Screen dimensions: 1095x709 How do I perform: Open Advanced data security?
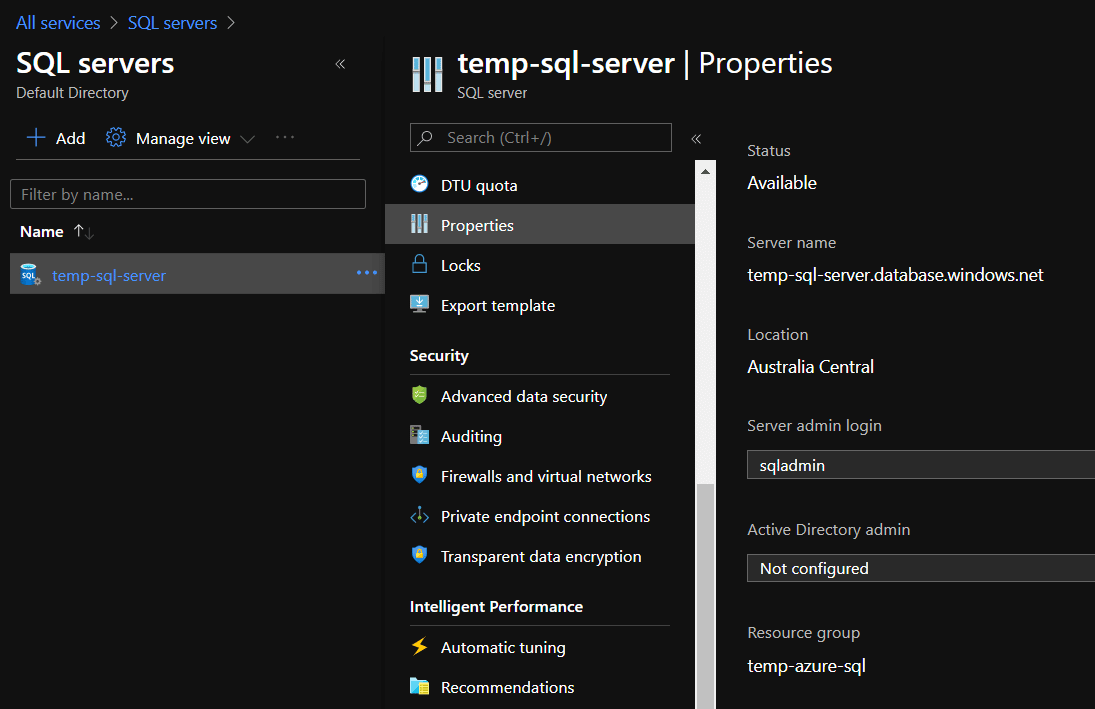click(x=540, y=395)
